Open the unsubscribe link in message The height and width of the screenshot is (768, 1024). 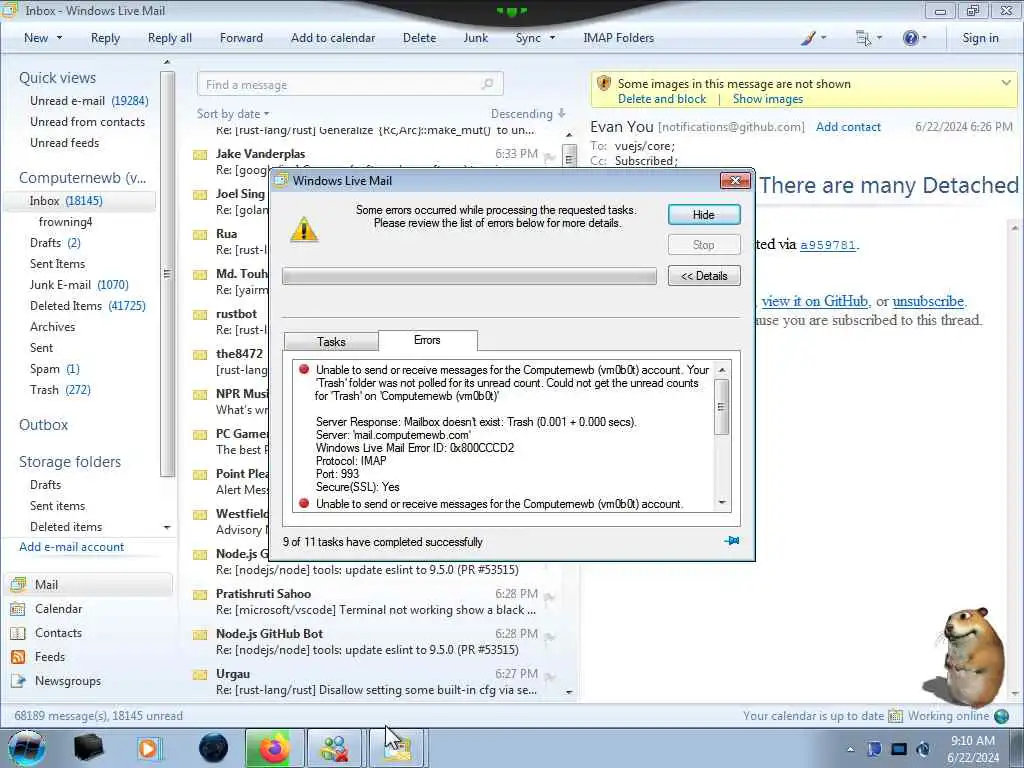(x=928, y=301)
